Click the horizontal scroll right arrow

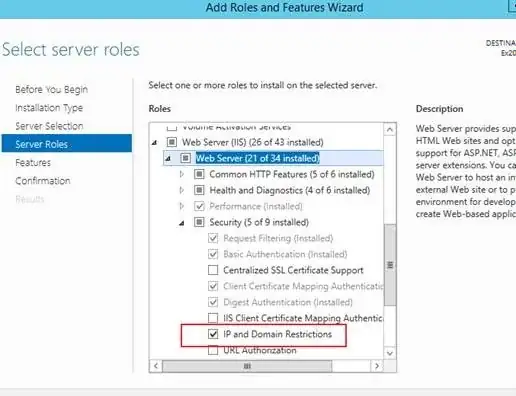(x=377, y=366)
